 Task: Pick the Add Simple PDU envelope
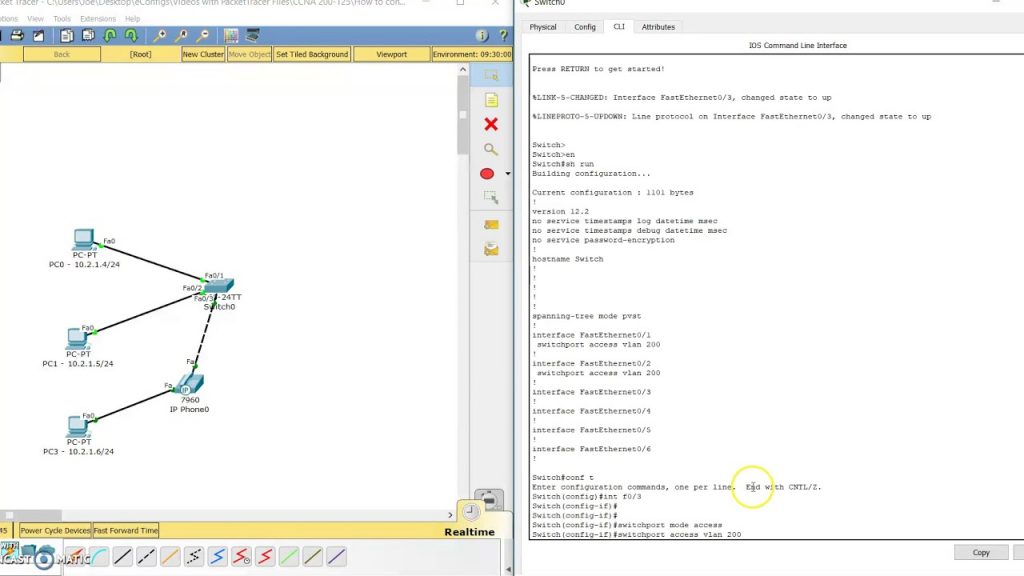click(x=490, y=225)
